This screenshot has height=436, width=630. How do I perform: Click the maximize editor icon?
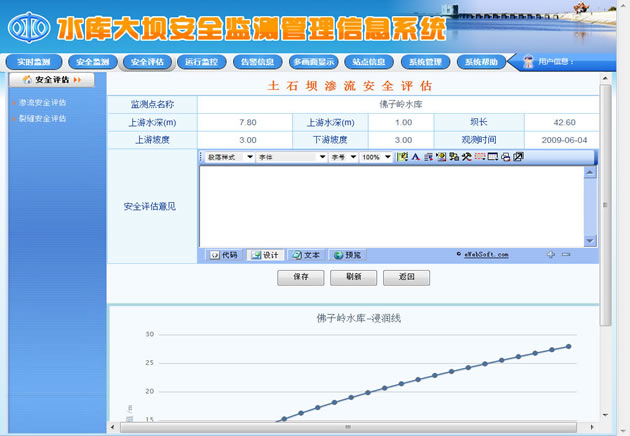[x=518, y=157]
